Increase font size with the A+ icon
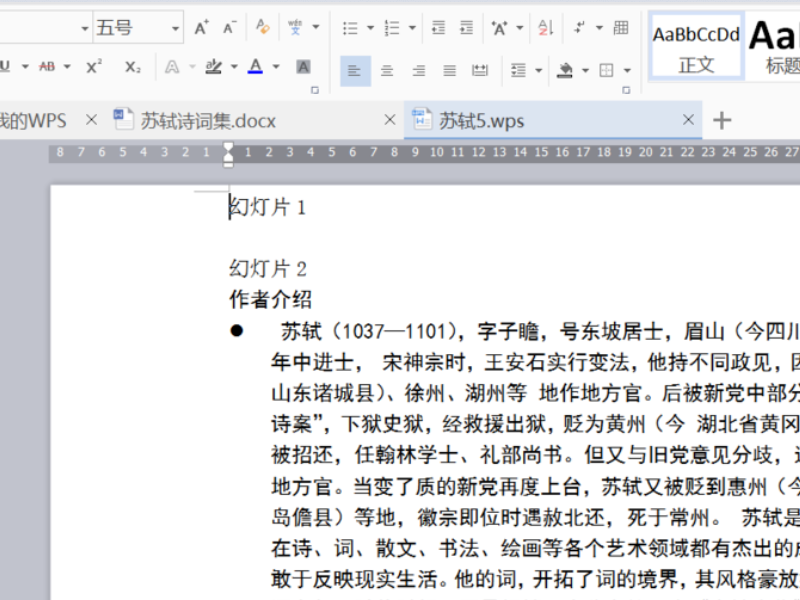Viewport: 800px width, 600px height. point(201,27)
